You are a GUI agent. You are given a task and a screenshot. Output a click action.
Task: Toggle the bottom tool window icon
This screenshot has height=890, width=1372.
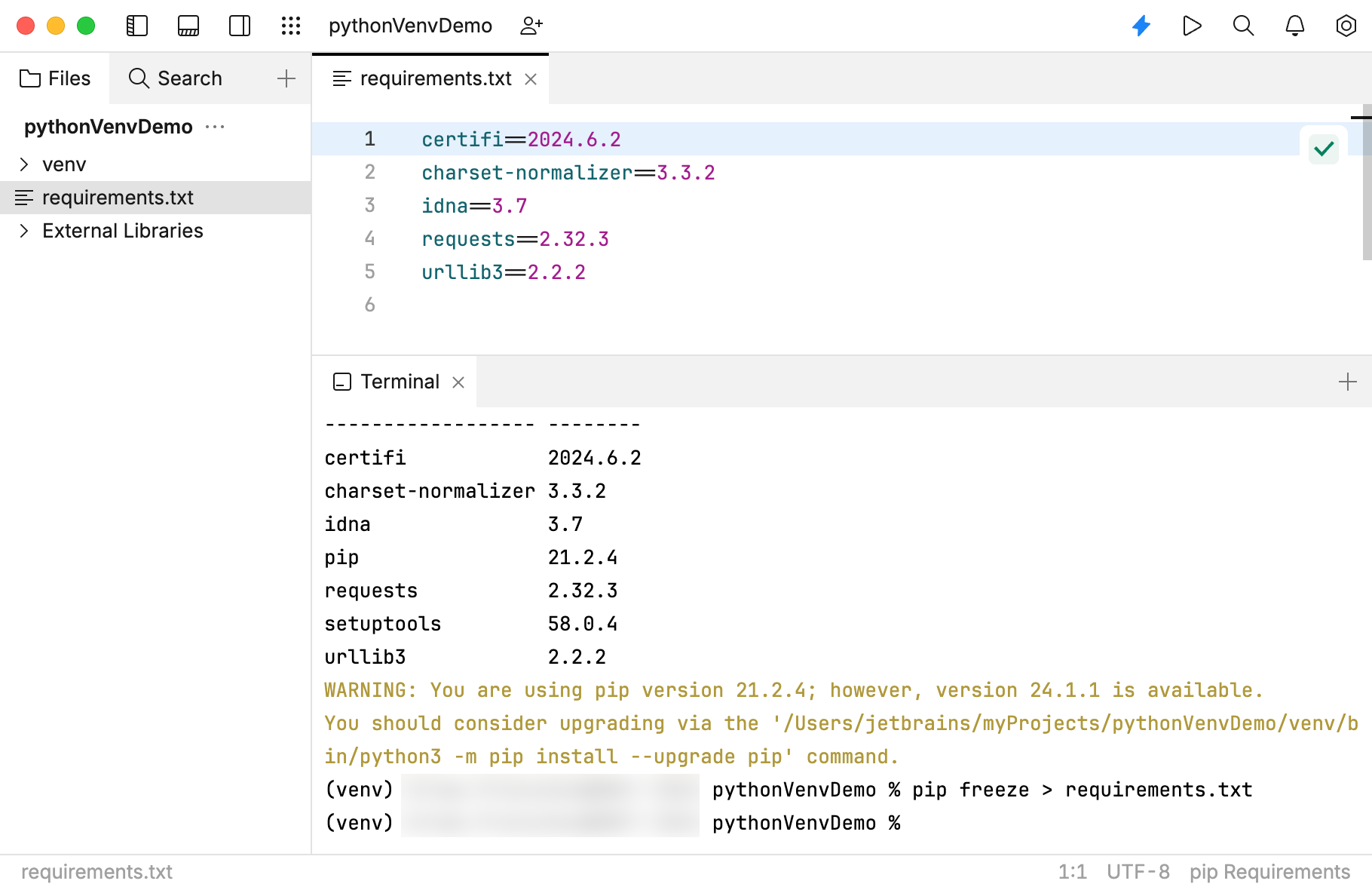point(188,25)
